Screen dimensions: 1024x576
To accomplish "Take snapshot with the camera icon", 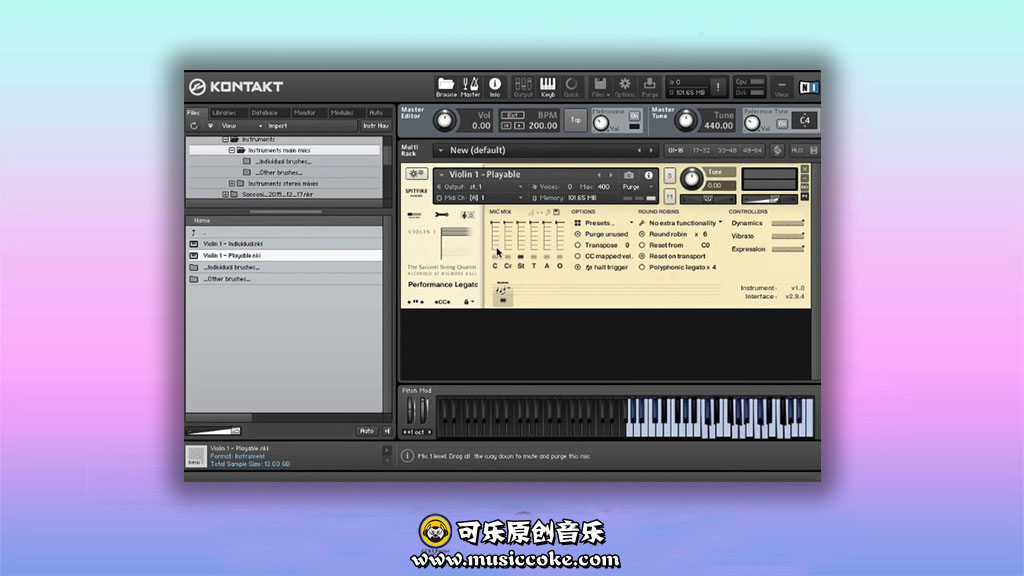I will coord(628,175).
